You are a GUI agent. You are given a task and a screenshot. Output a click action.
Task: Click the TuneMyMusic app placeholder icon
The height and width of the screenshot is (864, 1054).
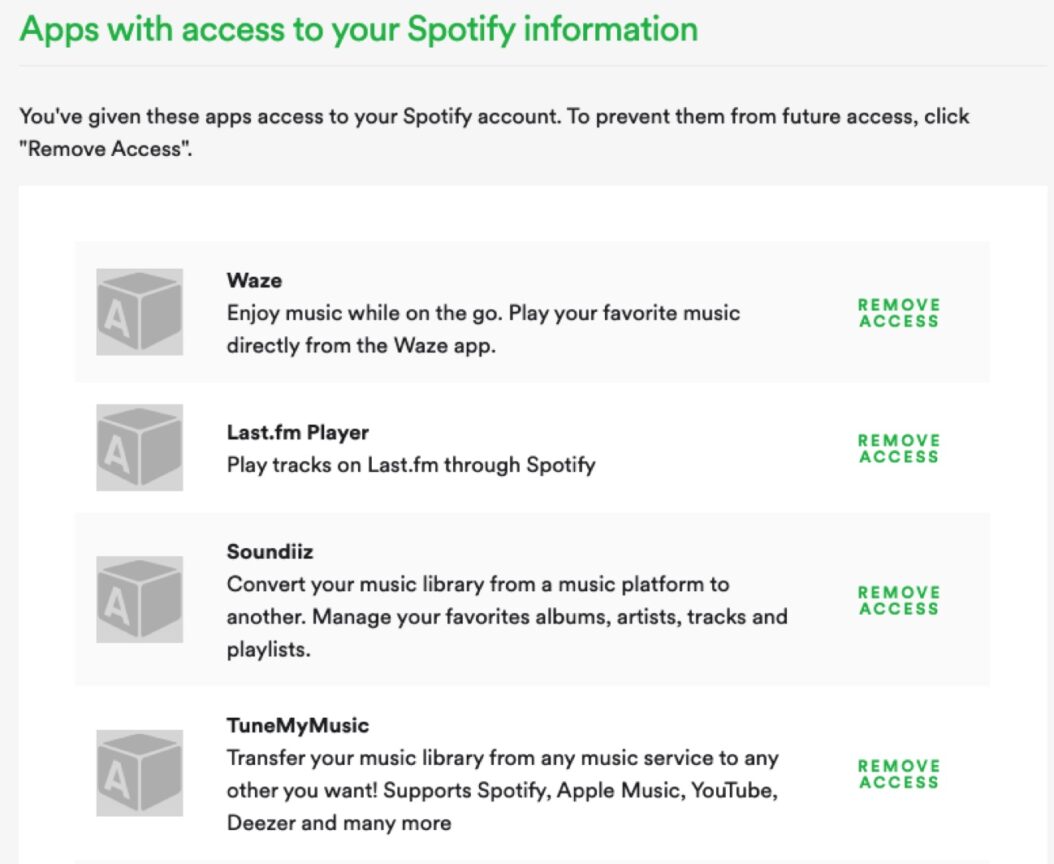tap(139, 773)
